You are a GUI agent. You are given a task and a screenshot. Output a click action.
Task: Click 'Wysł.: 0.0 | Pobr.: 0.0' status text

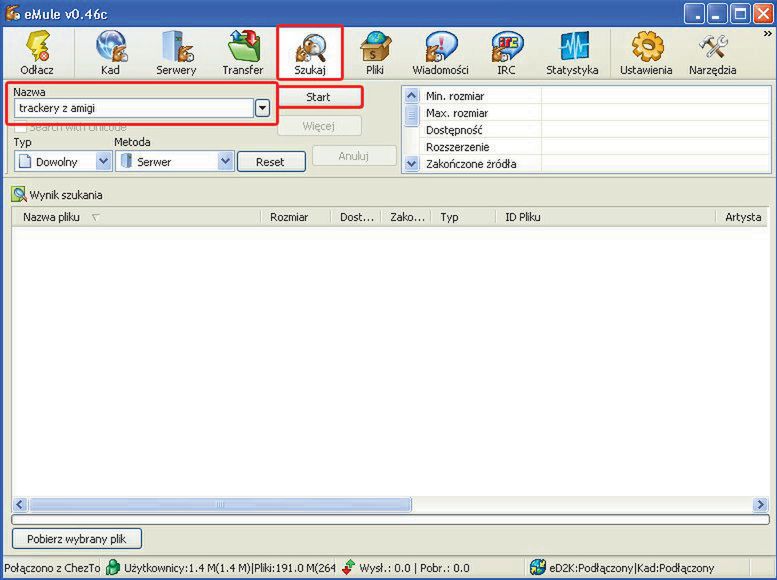(x=414, y=568)
